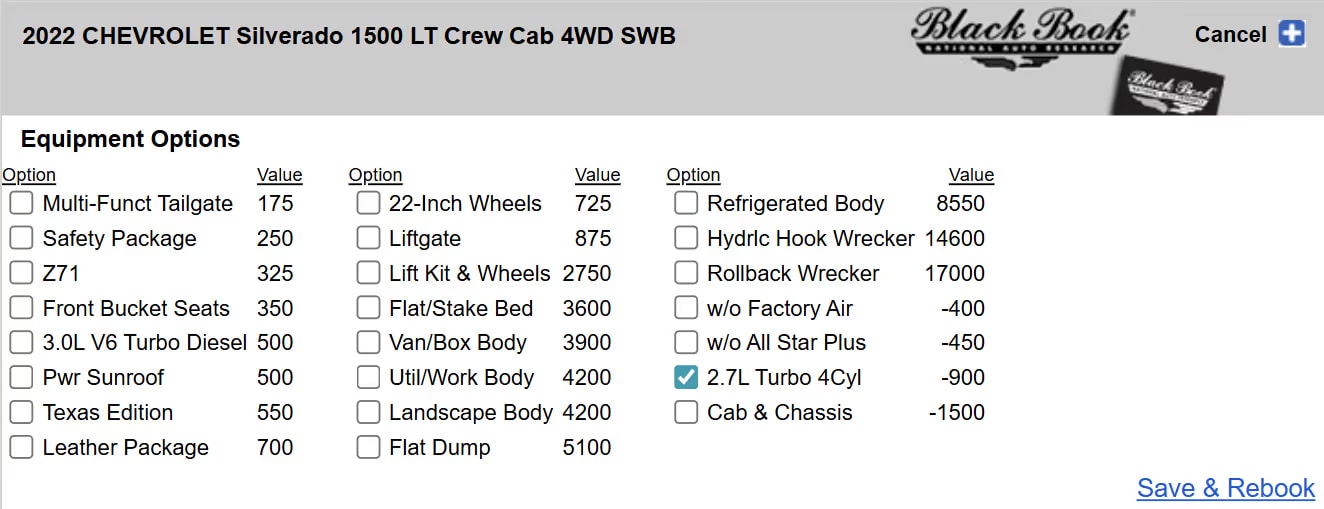Uncheck the 2.7L Turbo 4Cyl option
The image size is (1324, 509).
tap(686, 378)
